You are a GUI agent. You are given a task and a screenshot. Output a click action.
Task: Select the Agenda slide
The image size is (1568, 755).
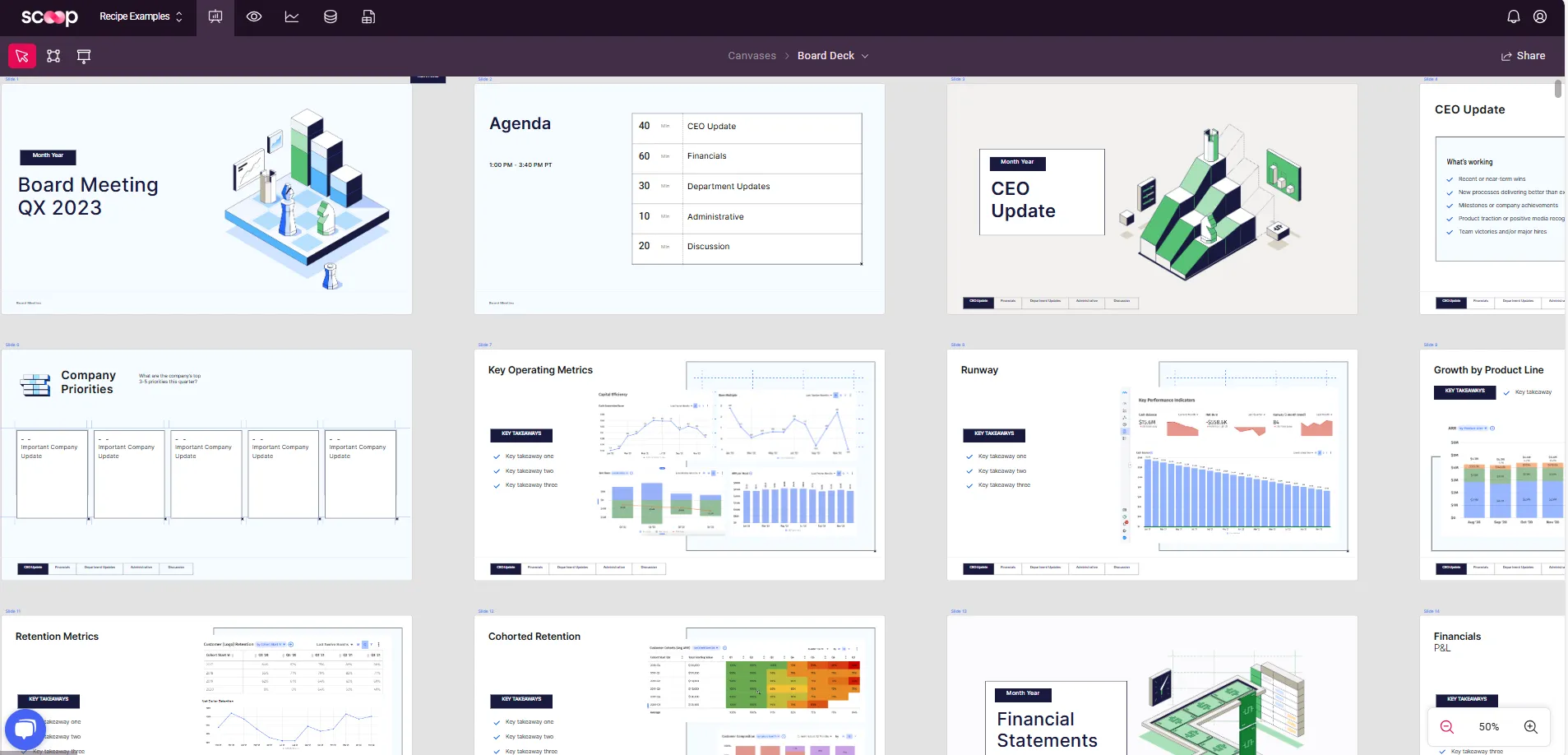point(679,198)
